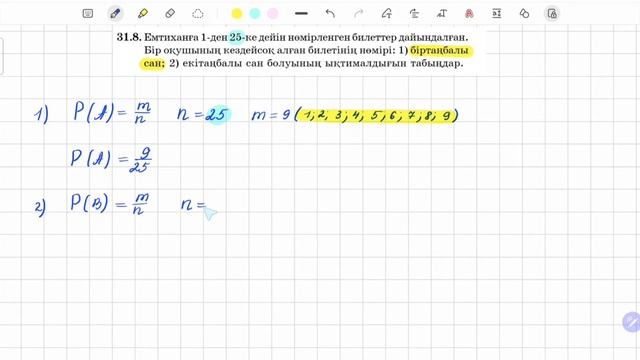This screenshot has height=360, width=640.
Task: Undo the last stroke
Action: tap(330, 13)
